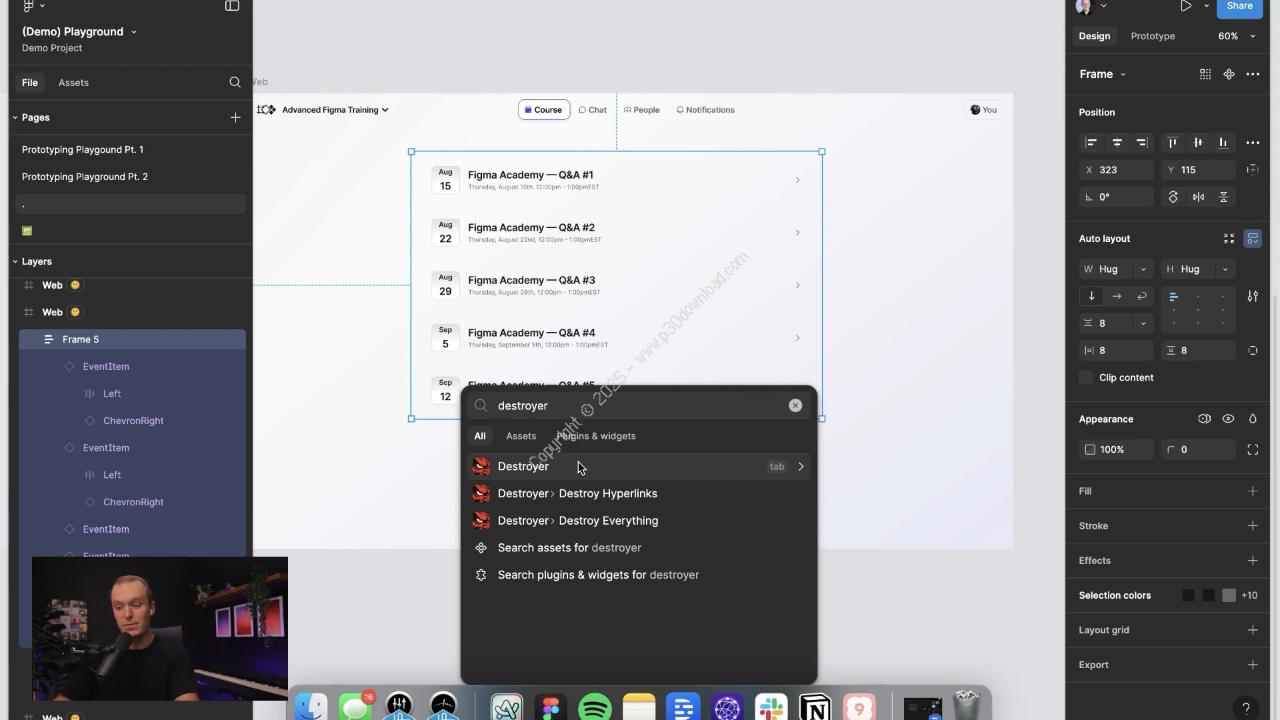Collapse the Layers section

(16, 261)
